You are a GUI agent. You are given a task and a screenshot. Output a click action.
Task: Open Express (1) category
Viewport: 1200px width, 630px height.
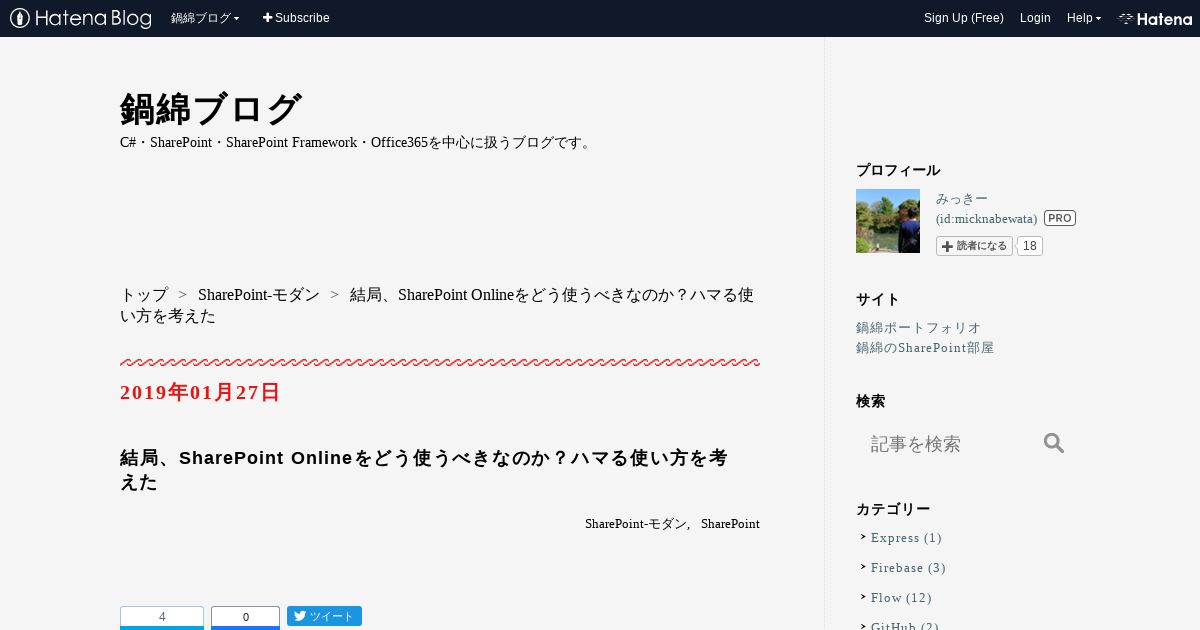click(x=906, y=538)
